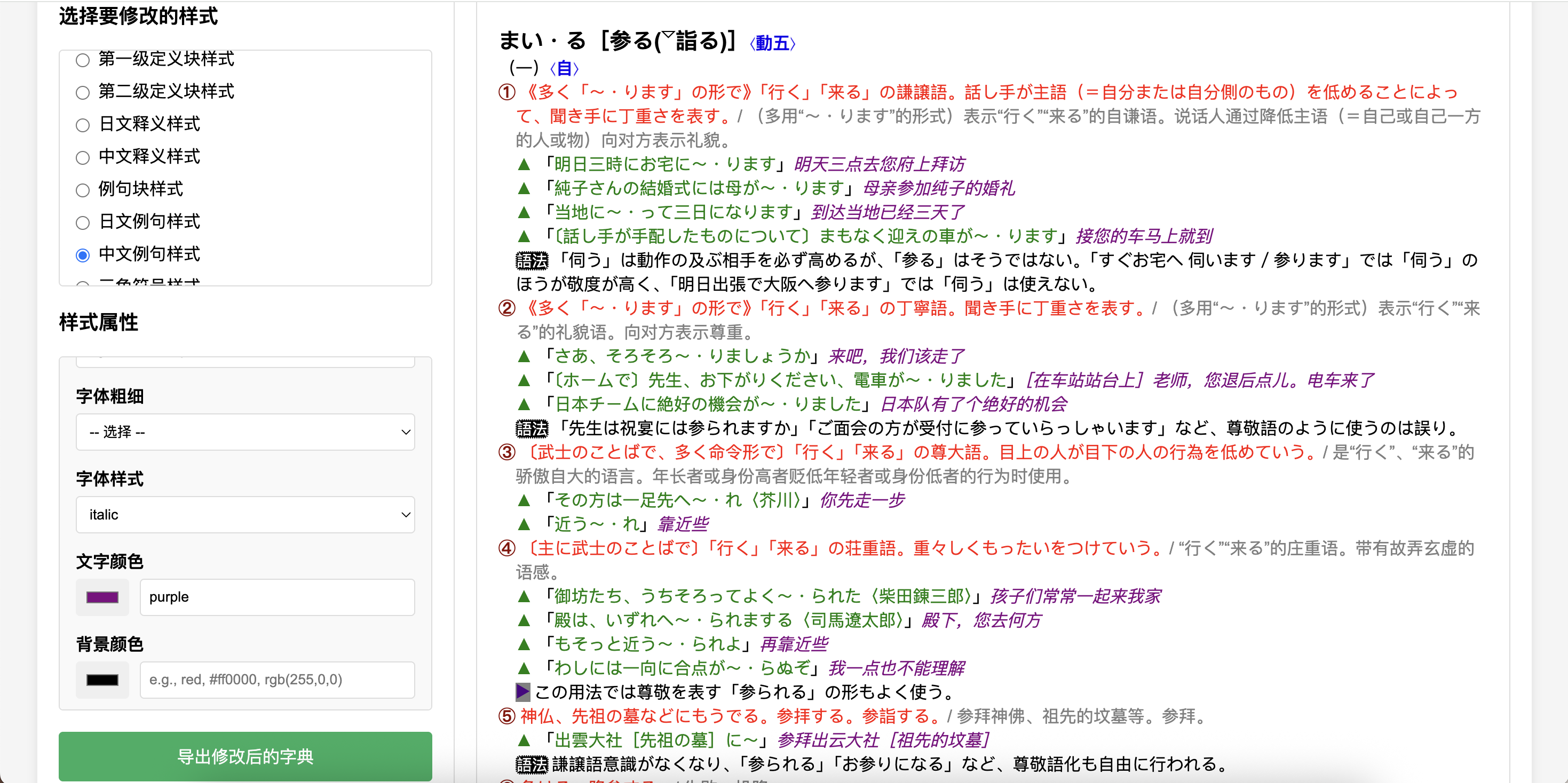
Task: Click the 〈動五〉 part-of-speech link
Action: (x=772, y=44)
